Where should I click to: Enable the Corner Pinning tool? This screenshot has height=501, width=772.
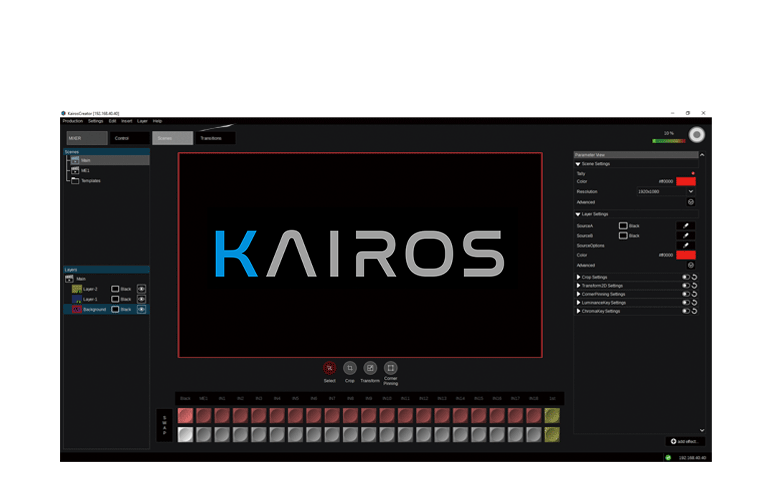[x=391, y=368]
